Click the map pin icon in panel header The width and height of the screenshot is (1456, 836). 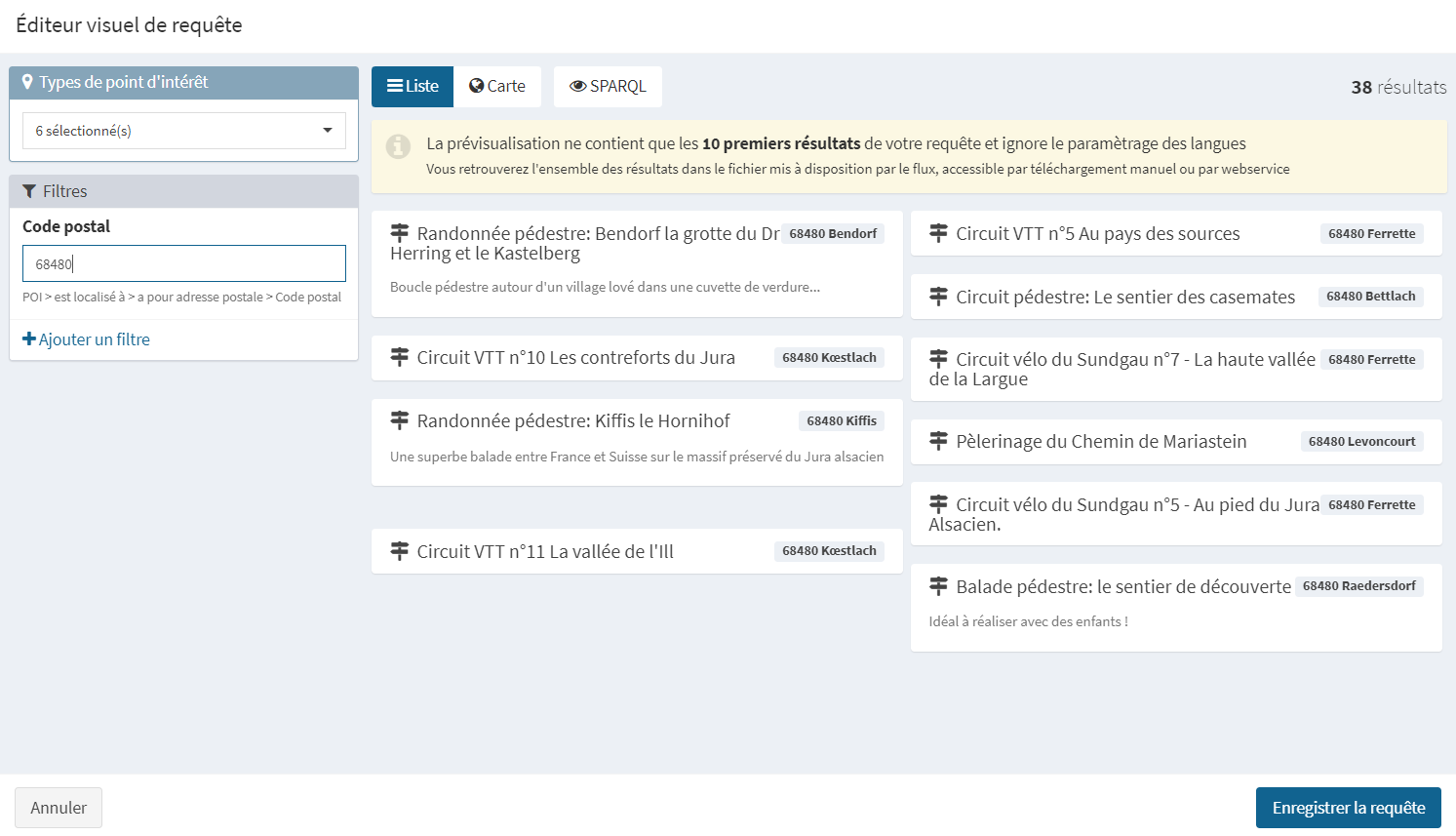pyautogui.click(x=27, y=82)
